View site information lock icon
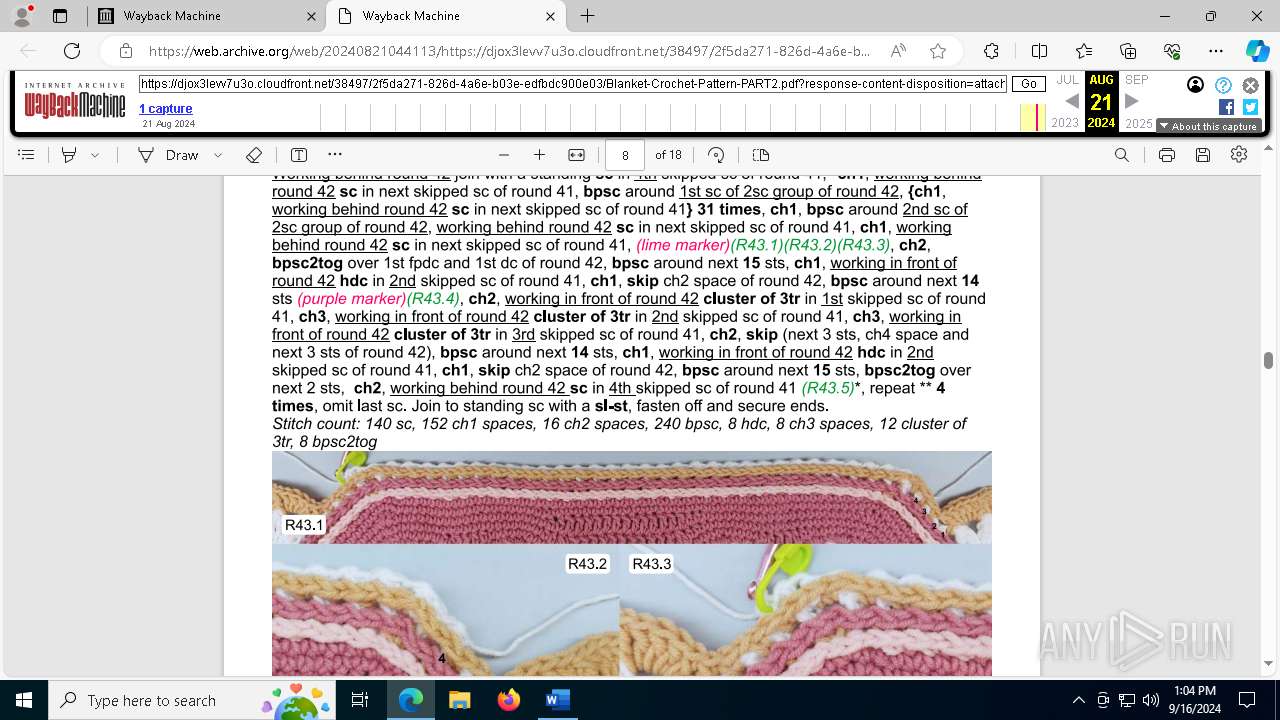1280x720 pixels. point(126,51)
